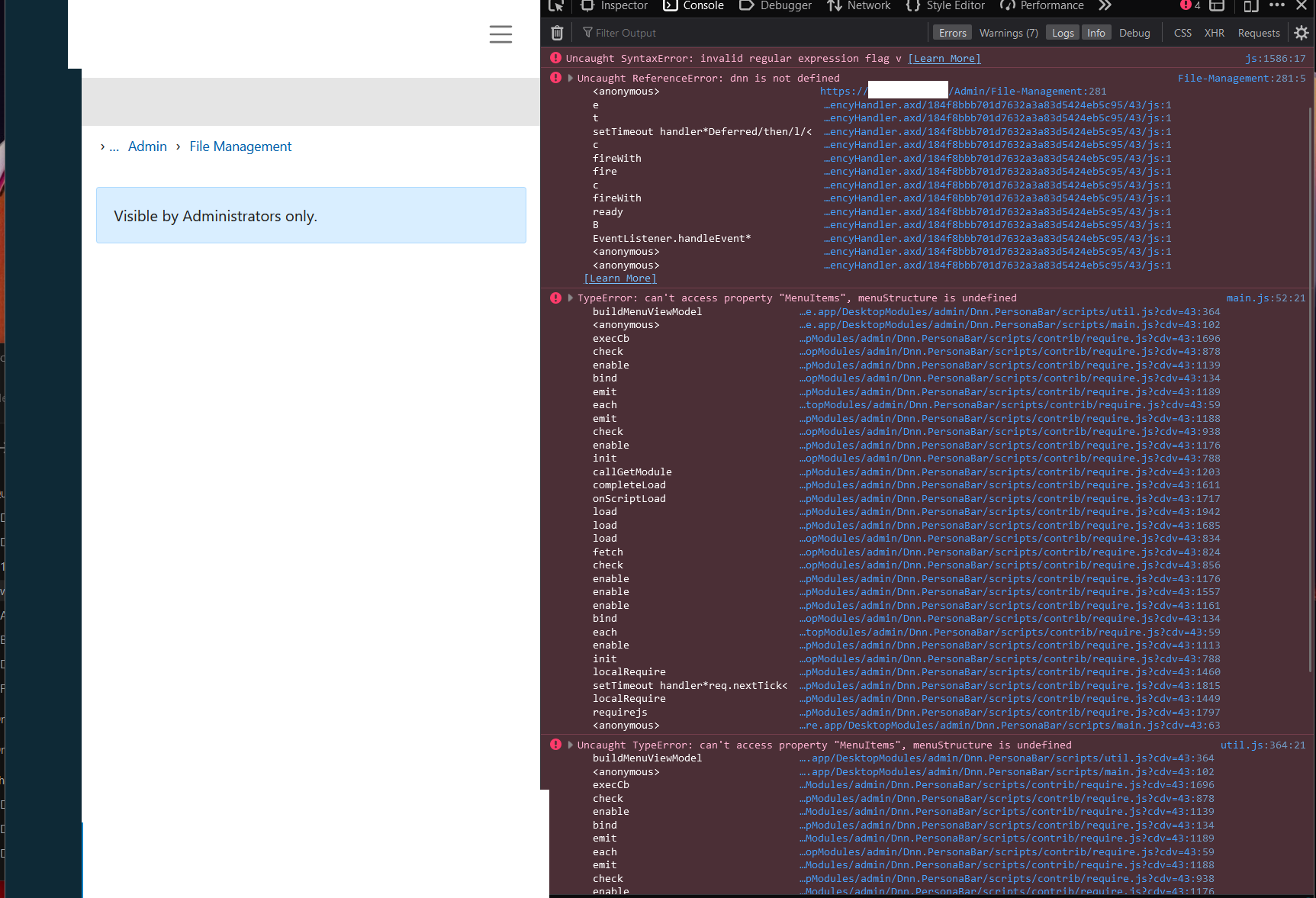Clear the console output with trash icon
1316x898 pixels.
tap(556, 32)
